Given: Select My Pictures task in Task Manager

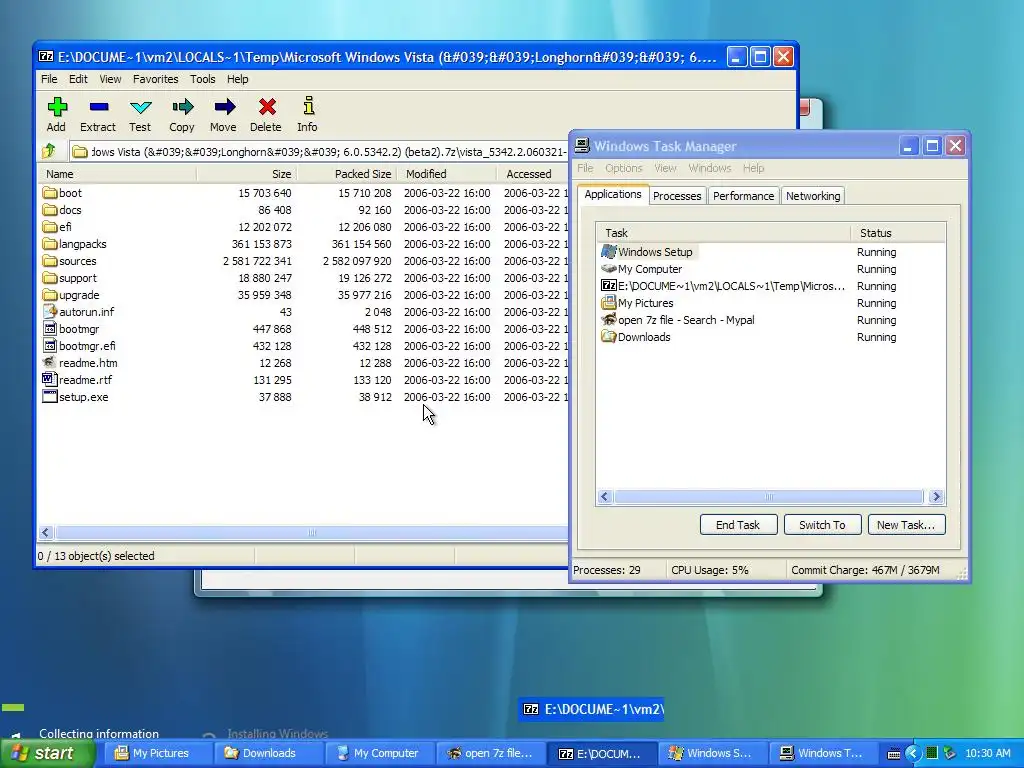Looking at the screenshot, I should (x=637, y=303).
